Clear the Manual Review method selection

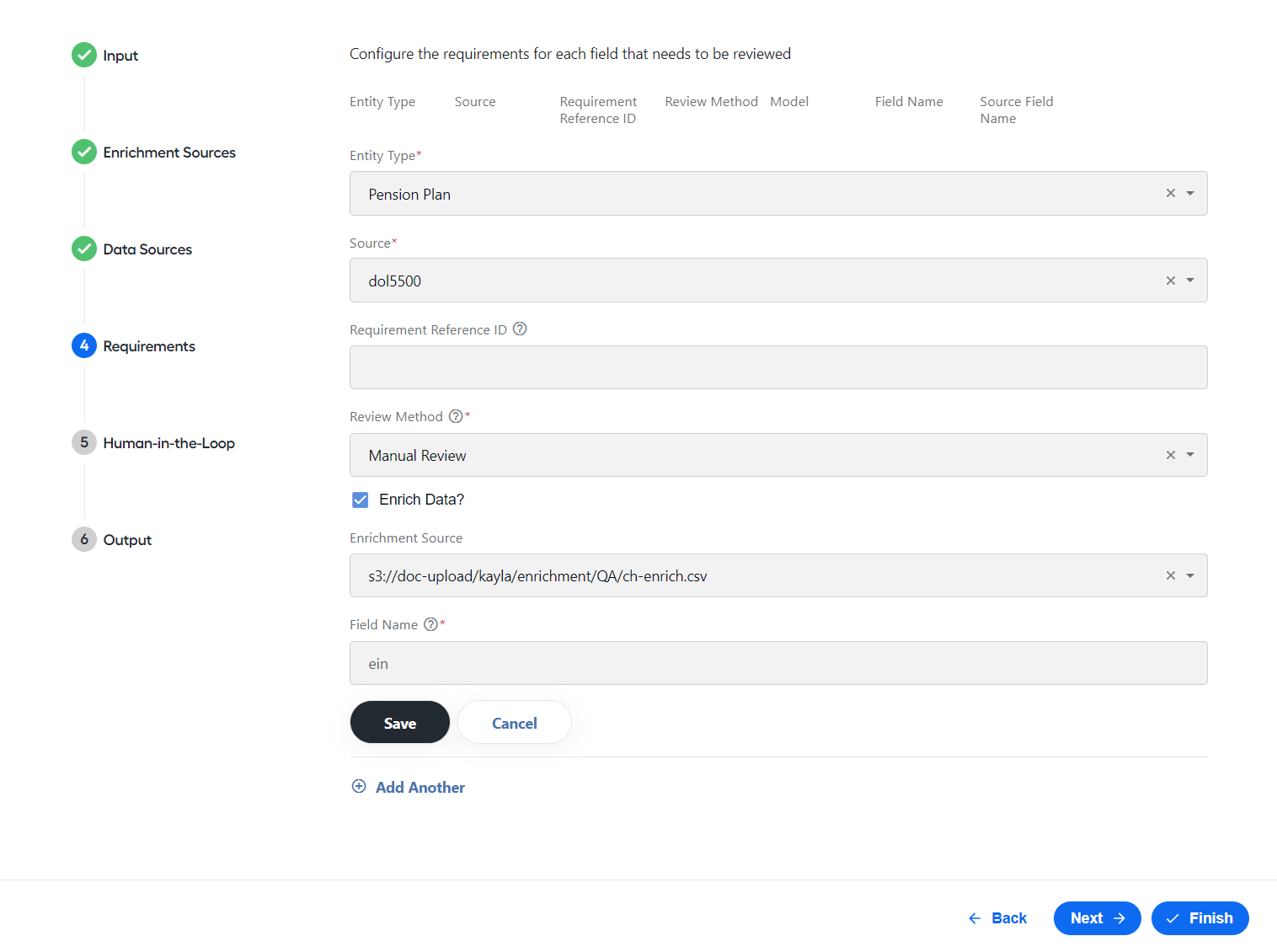pos(1170,455)
